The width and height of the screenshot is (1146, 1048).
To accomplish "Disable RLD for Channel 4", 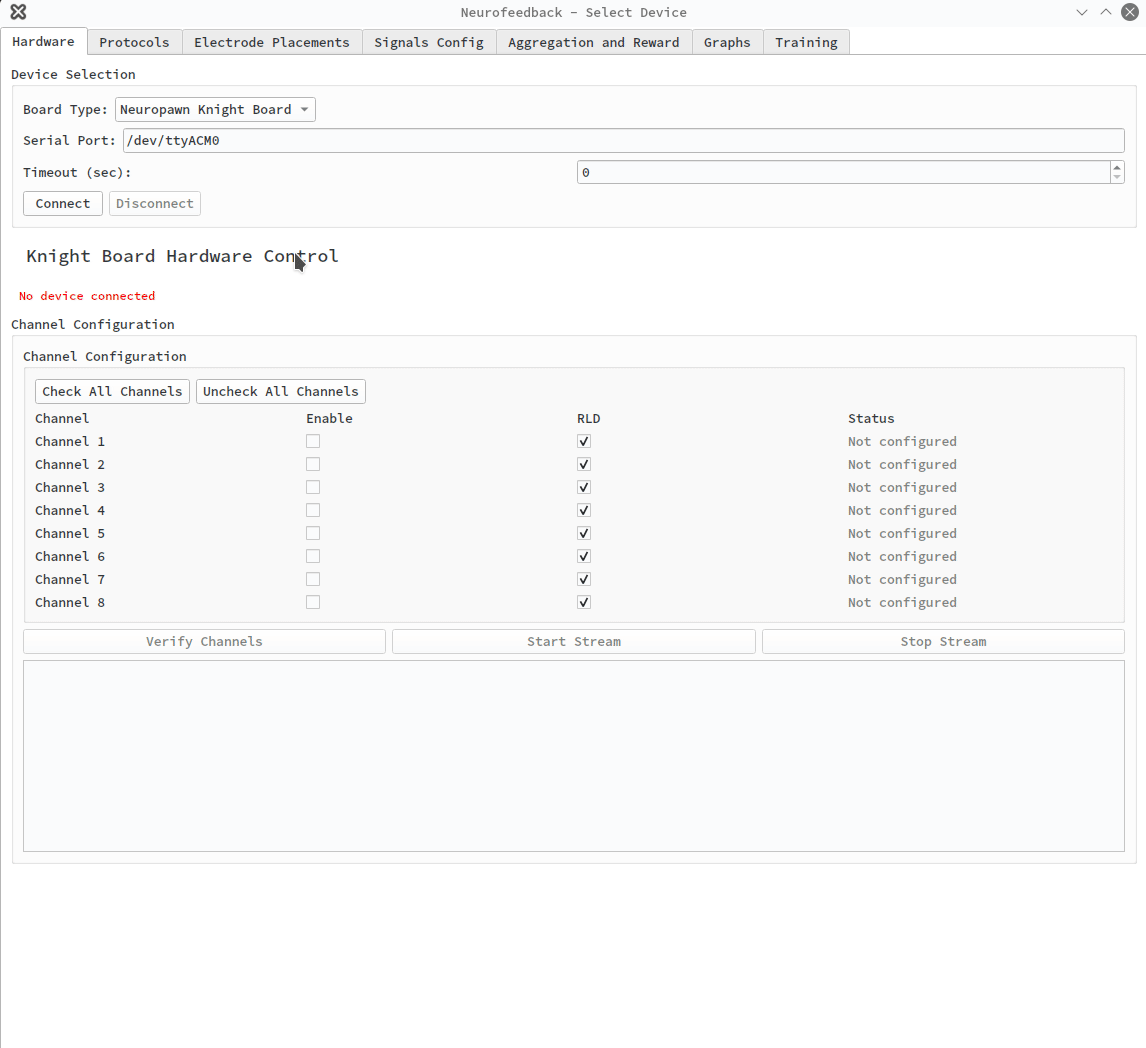I will 584,510.
